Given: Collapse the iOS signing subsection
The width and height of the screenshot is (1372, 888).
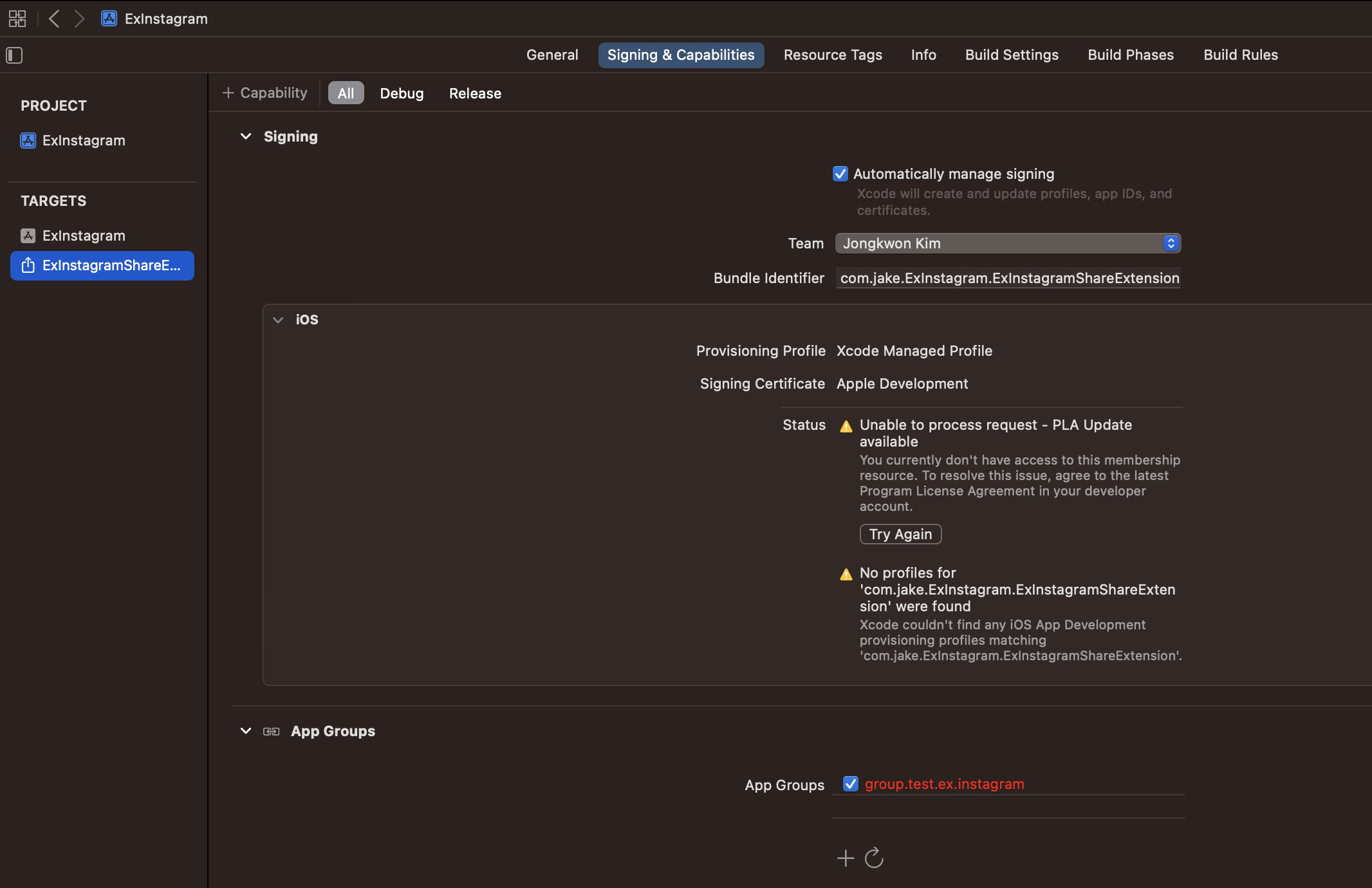Looking at the screenshot, I should click(278, 320).
